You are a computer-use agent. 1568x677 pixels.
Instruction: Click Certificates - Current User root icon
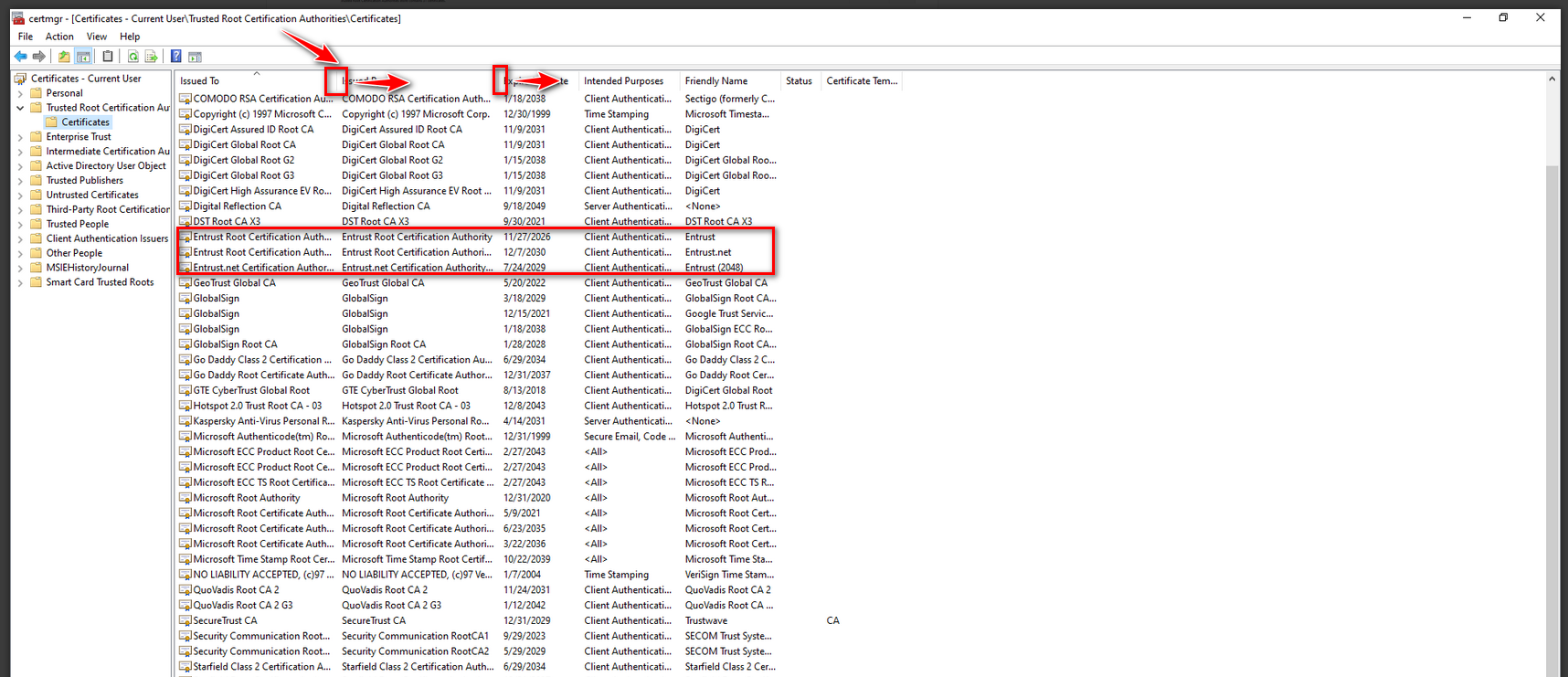(x=21, y=79)
